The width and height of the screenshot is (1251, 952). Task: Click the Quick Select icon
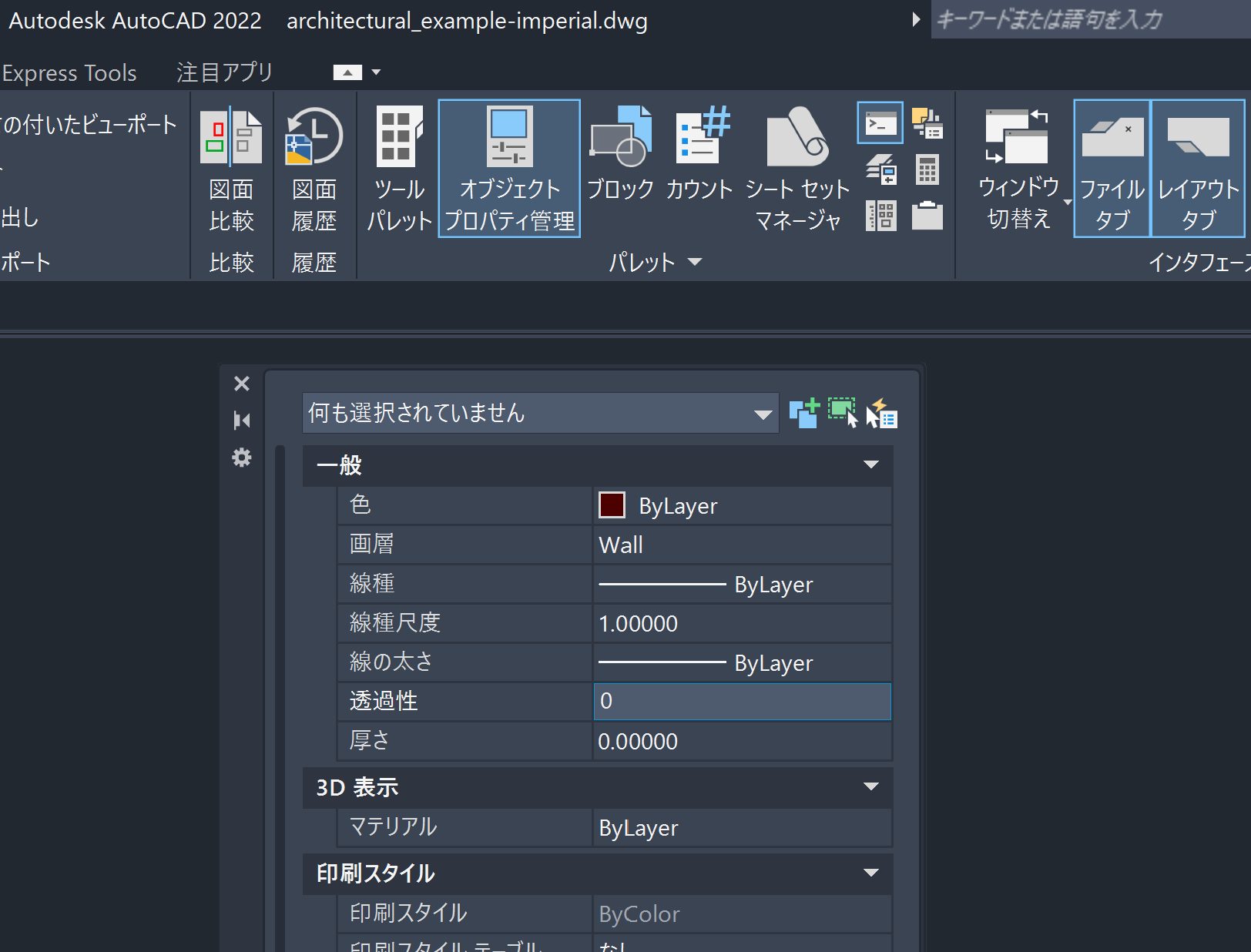[x=882, y=413]
